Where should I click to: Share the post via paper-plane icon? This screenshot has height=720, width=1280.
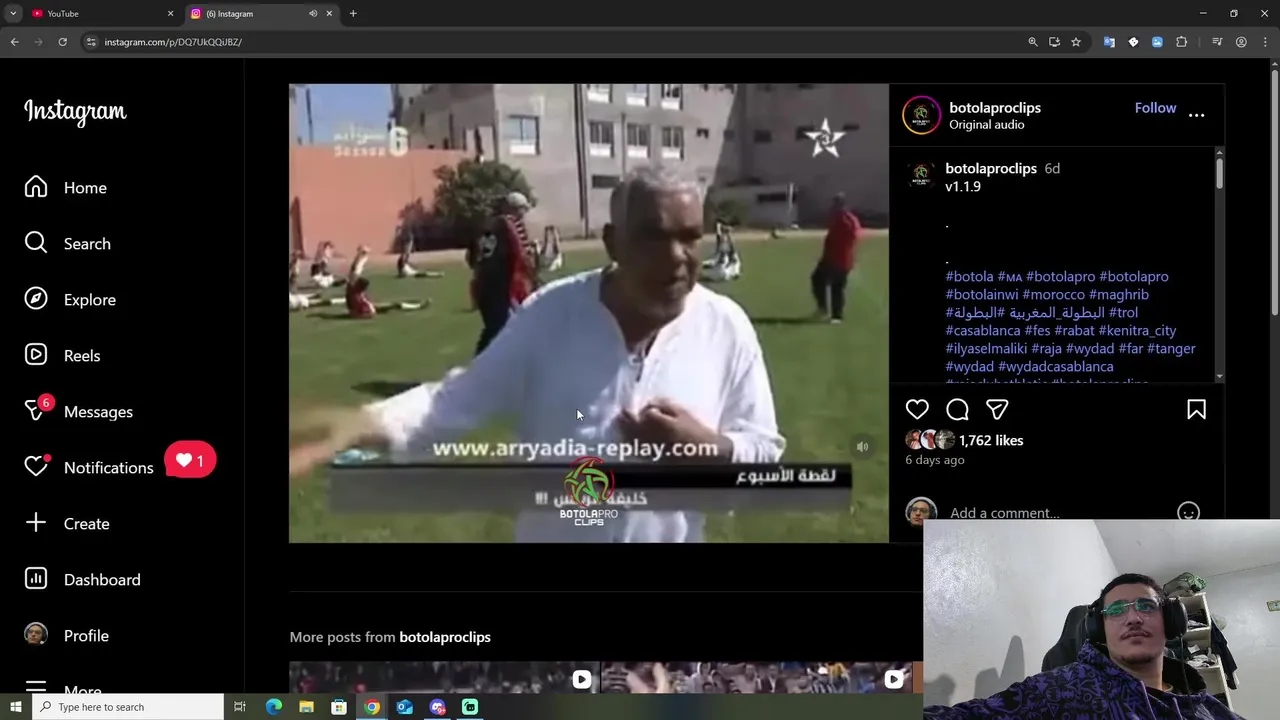tap(997, 409)
